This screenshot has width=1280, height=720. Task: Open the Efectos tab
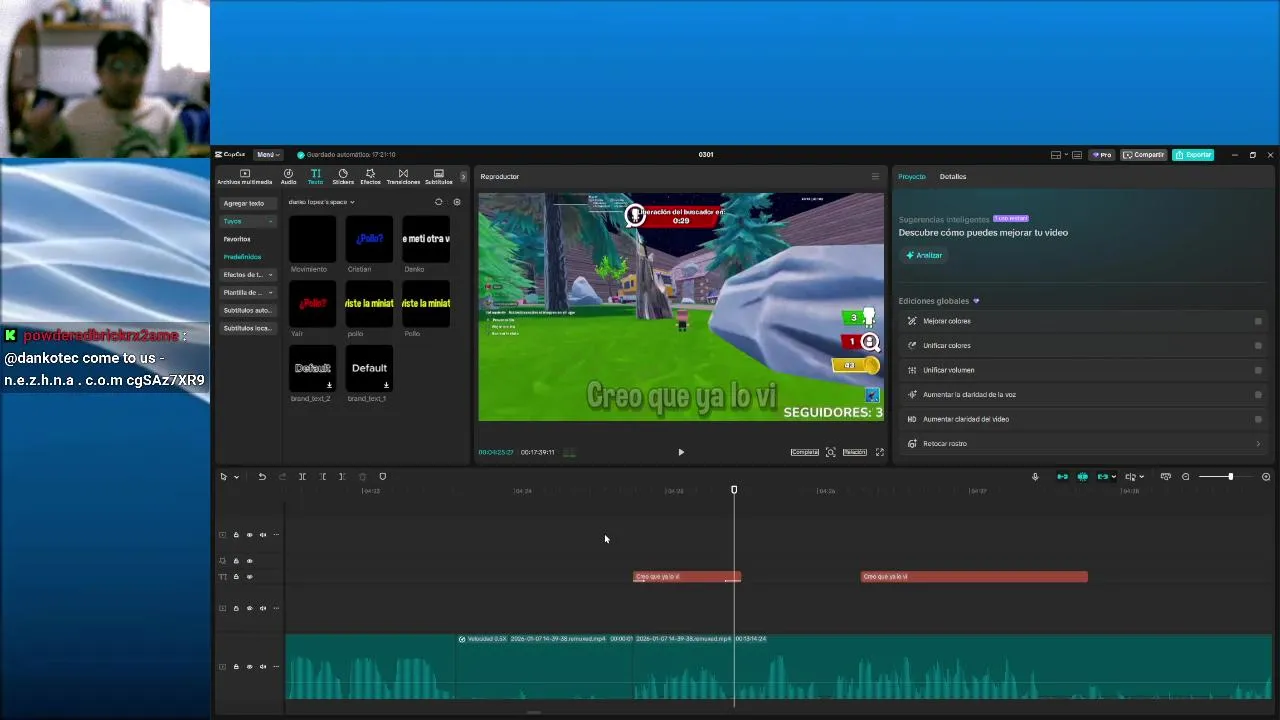pyautogui.click(x=370, y=177)
